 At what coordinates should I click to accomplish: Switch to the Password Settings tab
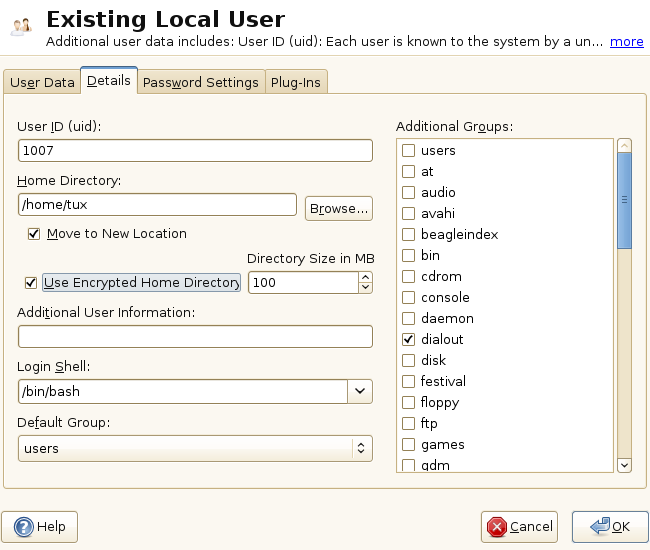(x=201, y=83)
